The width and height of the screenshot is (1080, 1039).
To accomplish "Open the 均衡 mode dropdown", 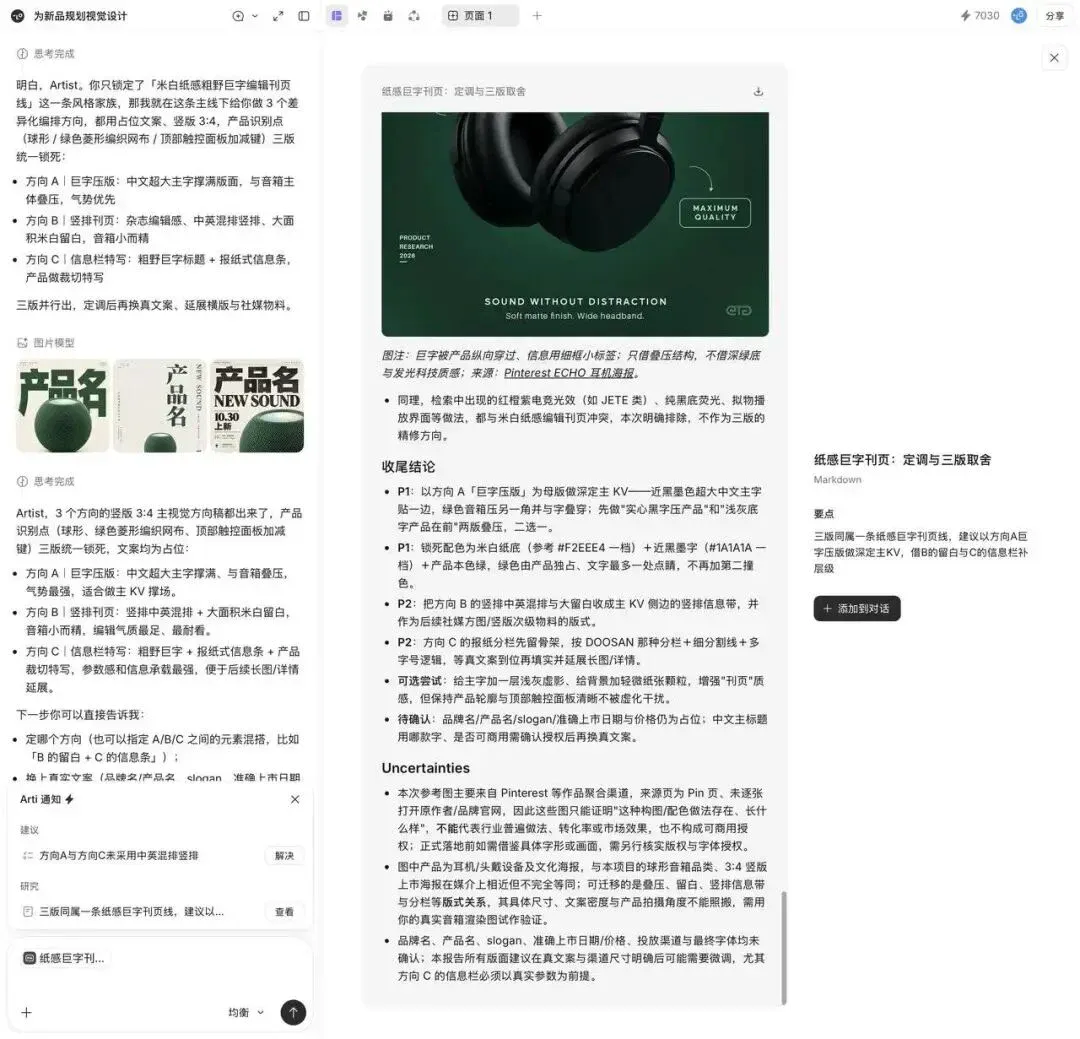I will coord(246,1012).
